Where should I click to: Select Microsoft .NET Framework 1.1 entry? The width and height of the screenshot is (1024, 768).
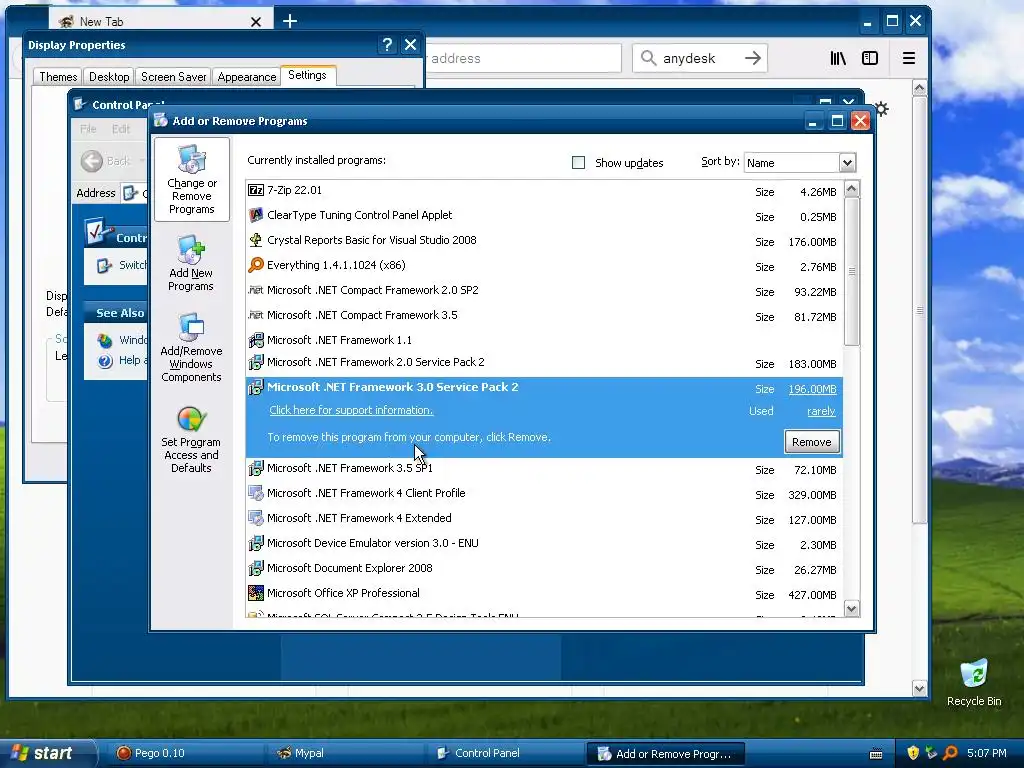544,340
